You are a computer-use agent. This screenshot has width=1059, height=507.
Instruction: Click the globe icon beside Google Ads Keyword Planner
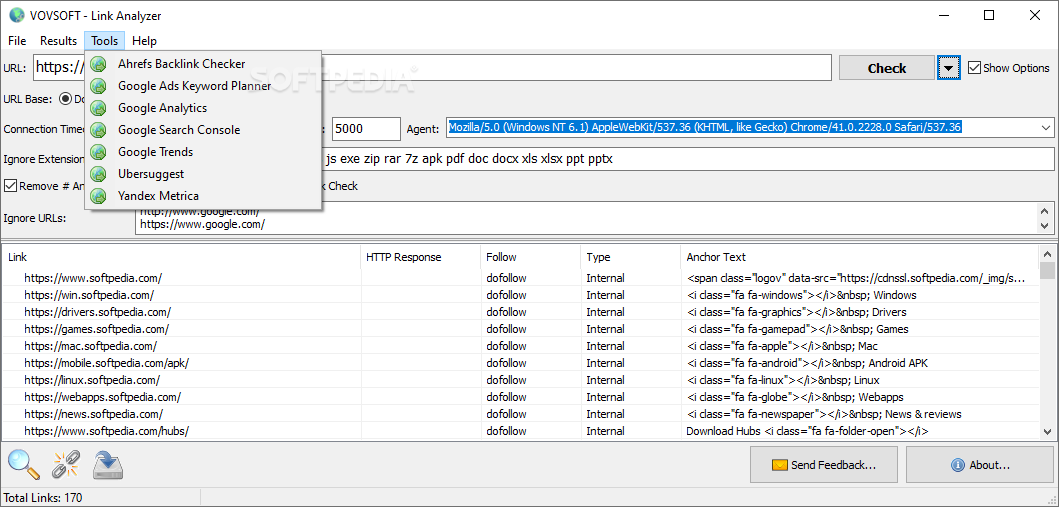click(99, 86)
